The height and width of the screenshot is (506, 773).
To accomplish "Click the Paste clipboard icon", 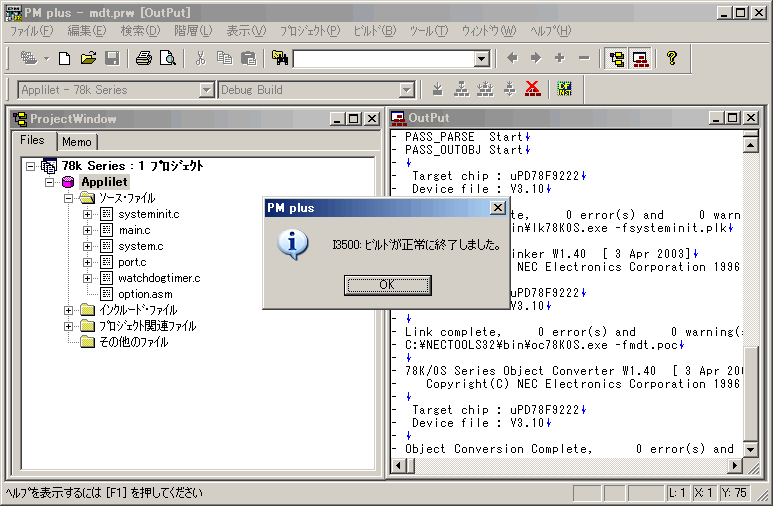I will (x=248, y=58).
